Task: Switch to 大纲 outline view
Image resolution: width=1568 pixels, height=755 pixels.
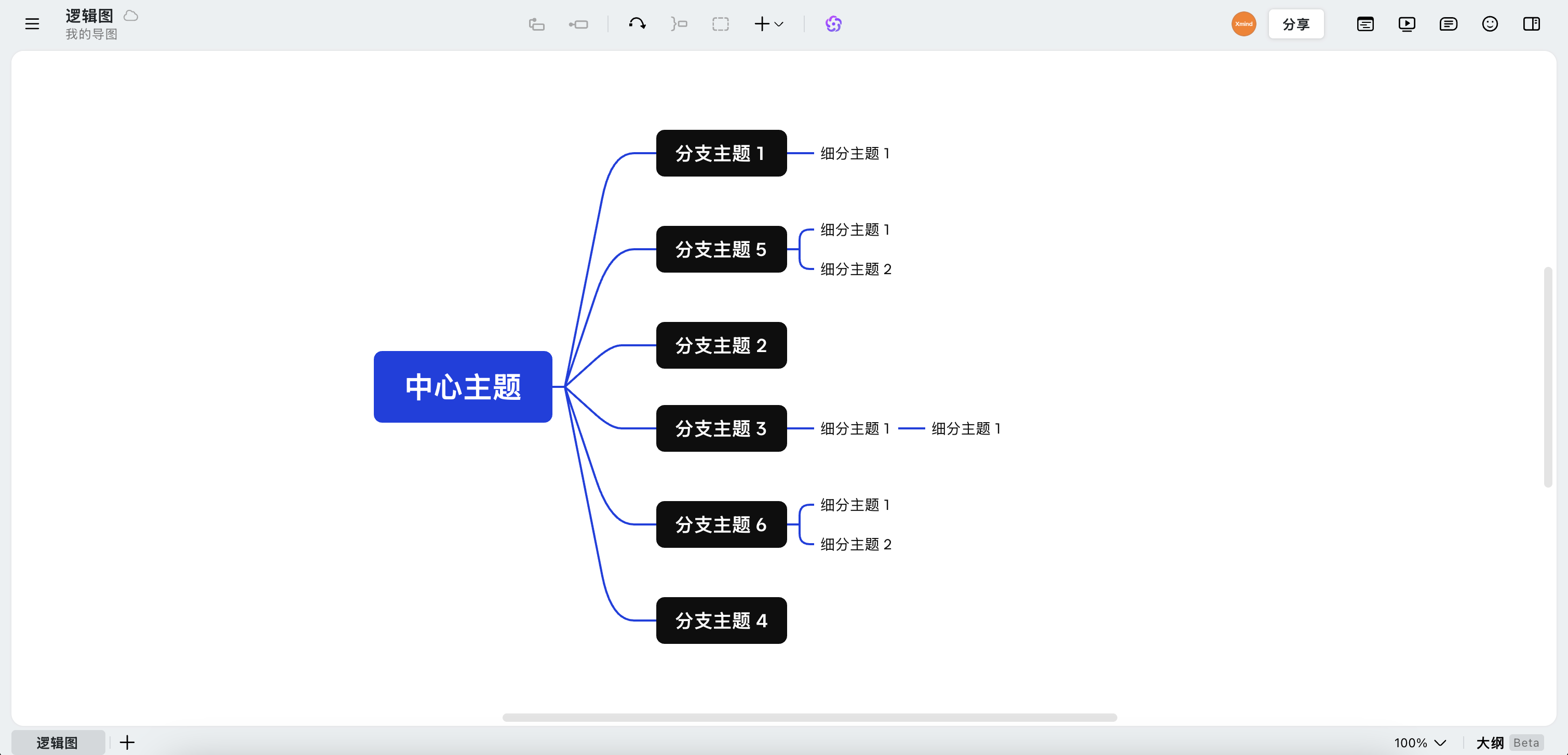Action: pos(1490,742)
